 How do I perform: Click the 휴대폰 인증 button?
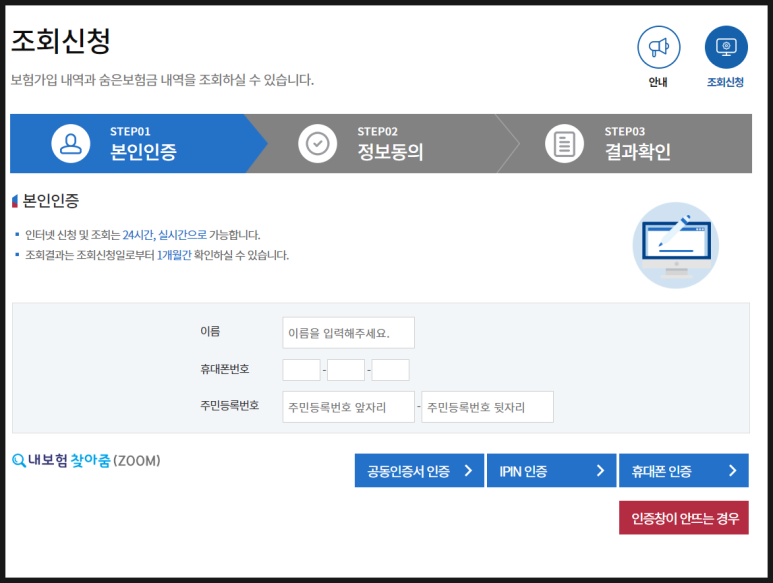click(684, 471)
